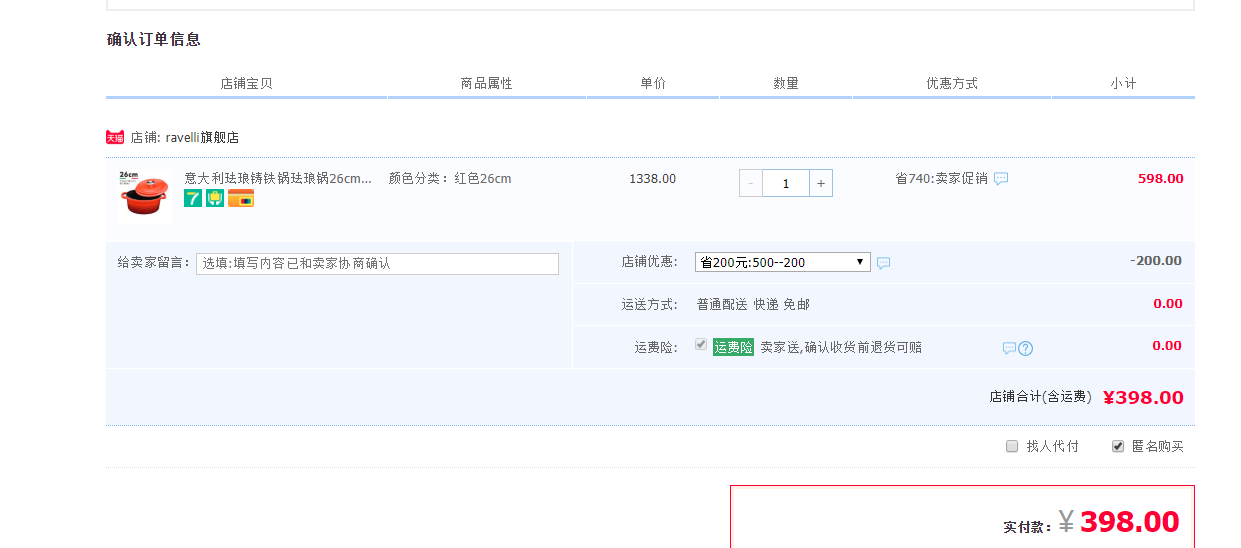Click the speech bubble icon beside 省740:卖家促销
Screen dimensions: 1241x548
coord(1001,179)
